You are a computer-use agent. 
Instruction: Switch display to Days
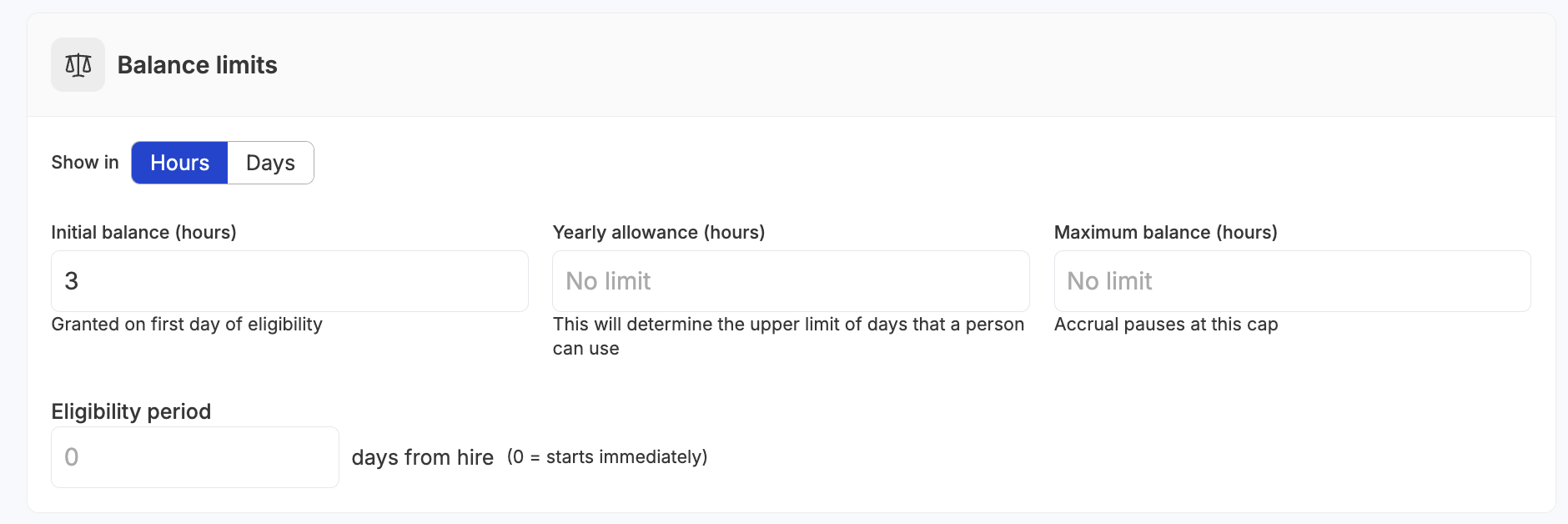(x=269, y=163)
